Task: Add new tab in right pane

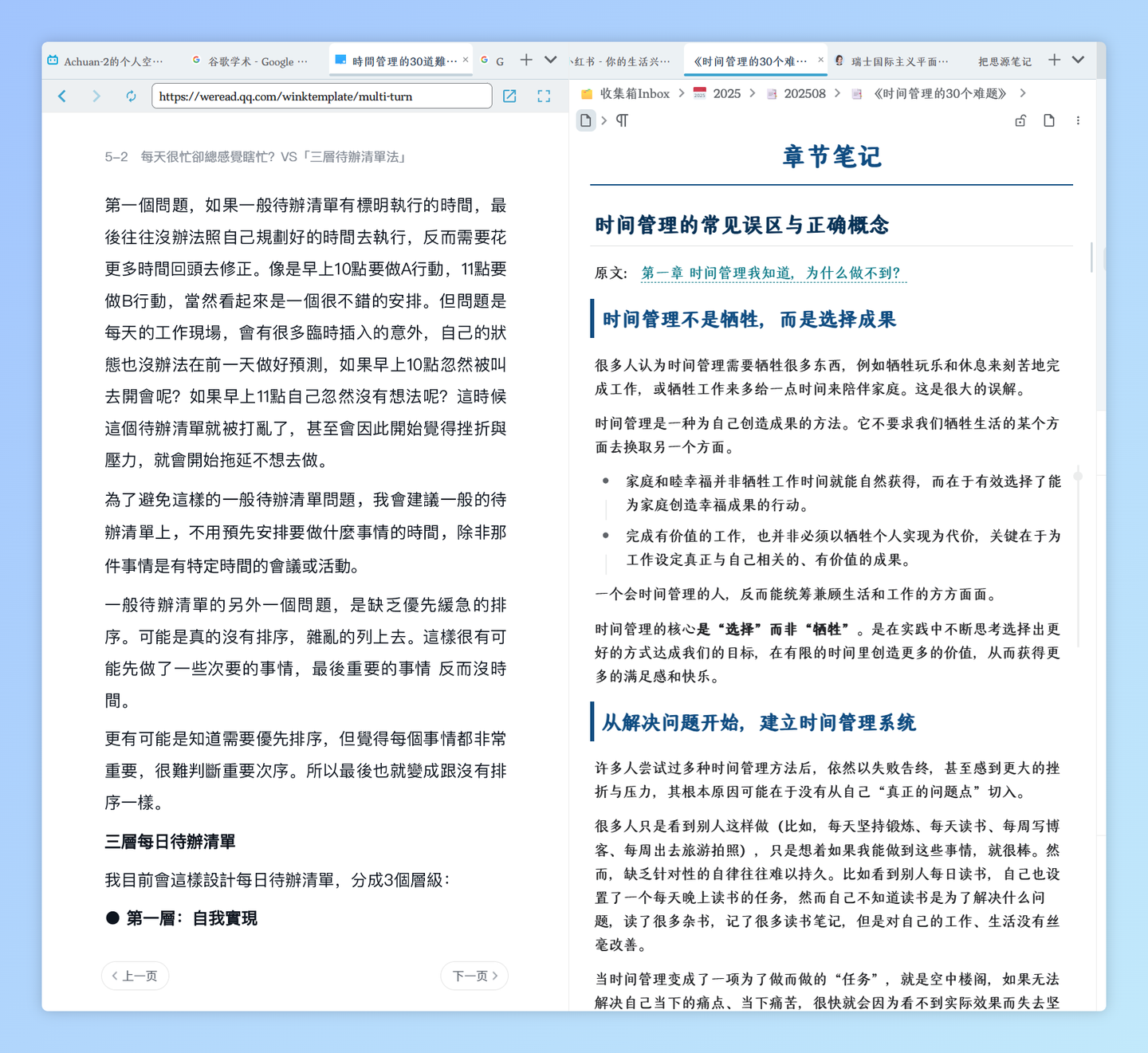Action: tap(1054, 60)
